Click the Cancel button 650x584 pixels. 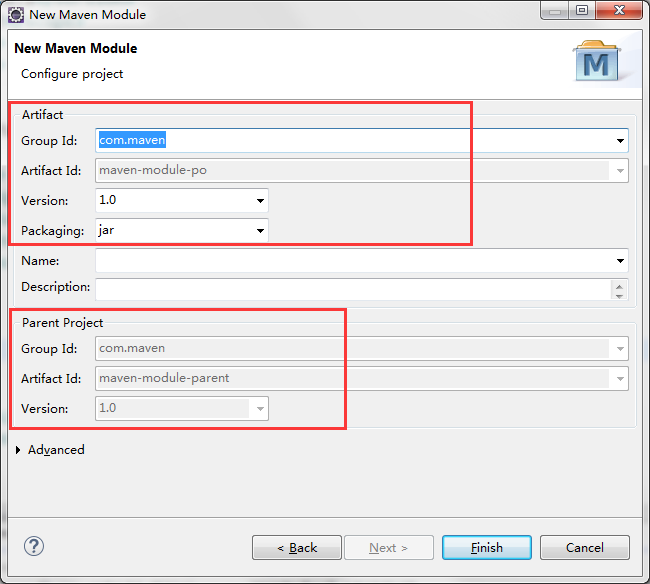click(585, 548)
